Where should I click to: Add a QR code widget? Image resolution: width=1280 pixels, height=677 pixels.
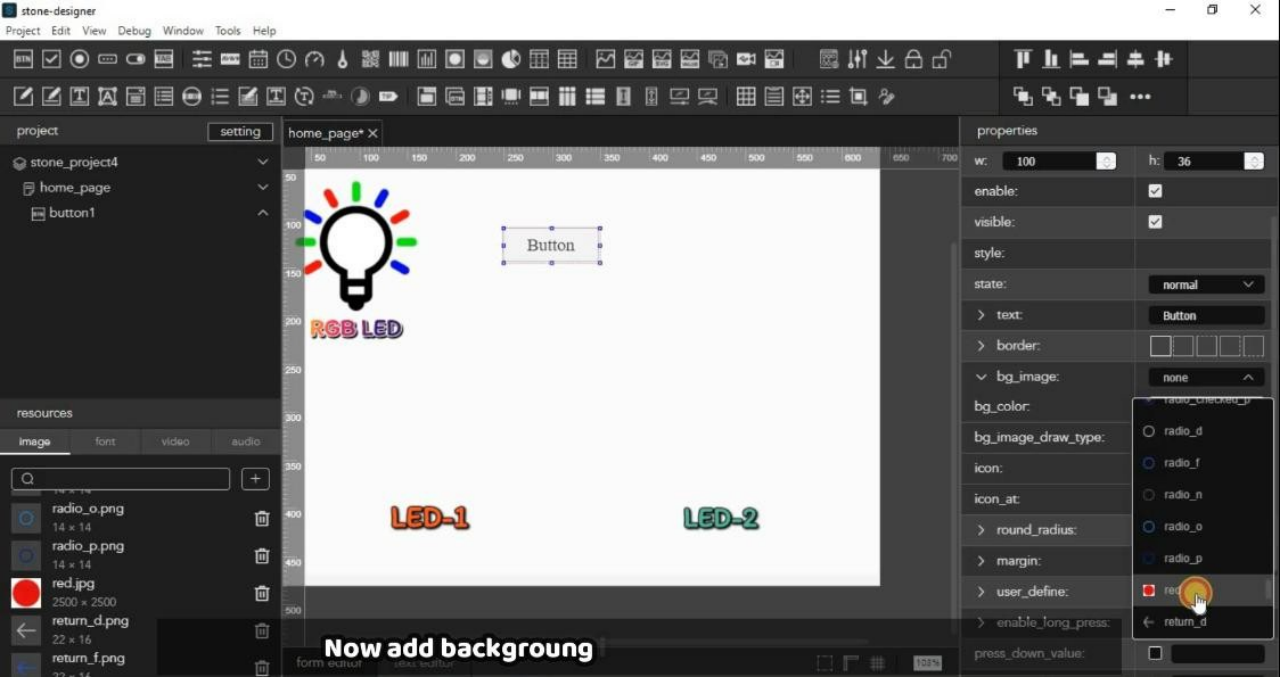click(x=370, y=60)
